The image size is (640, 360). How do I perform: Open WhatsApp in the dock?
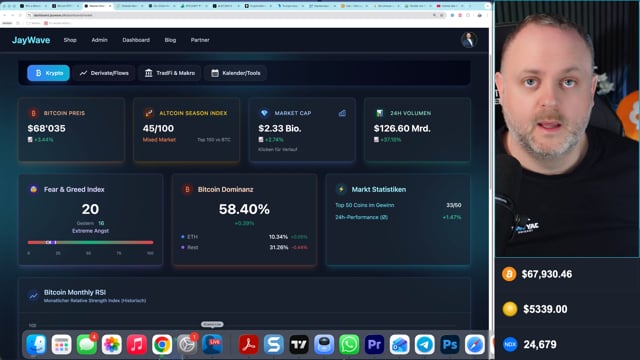click(x=349, y=345)
